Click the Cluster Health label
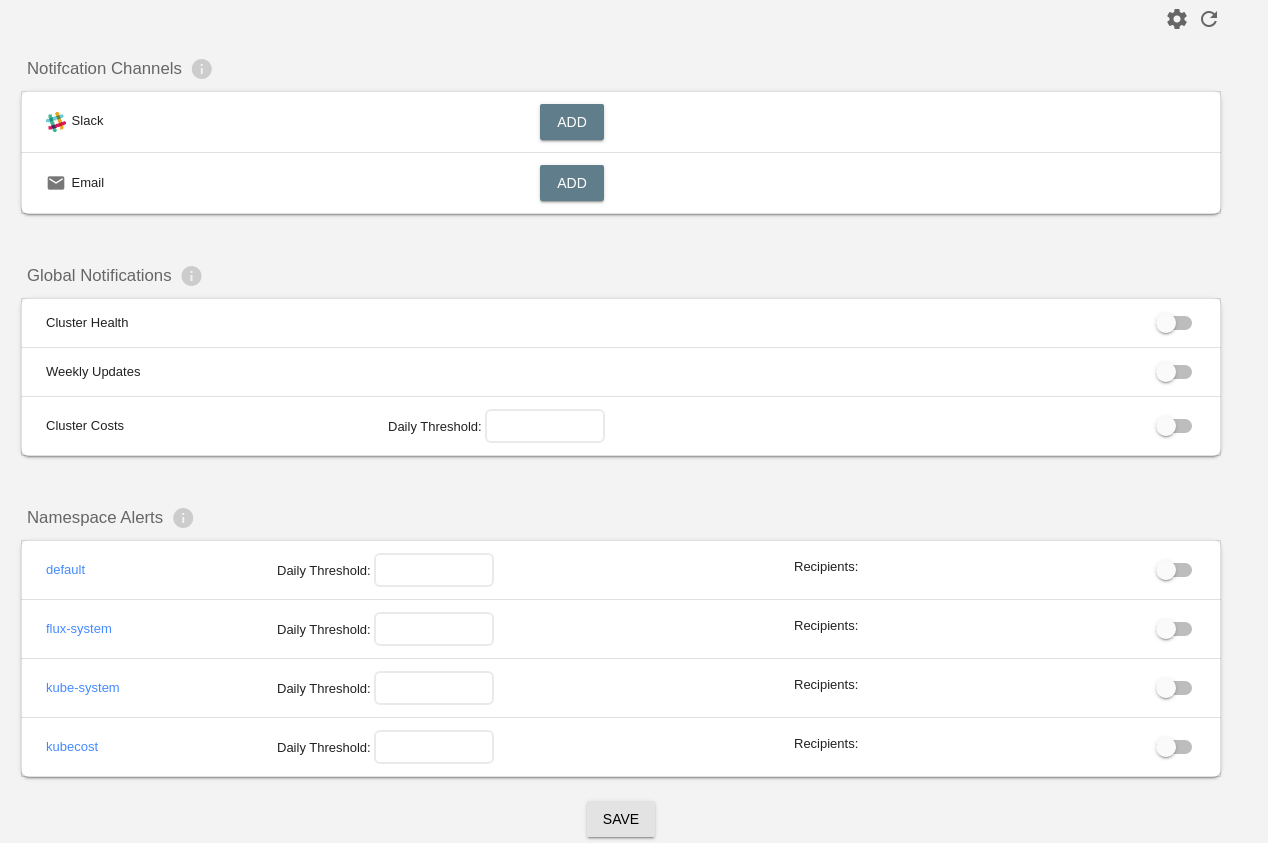The height and width of the screenshot is (843, 1268). pyautogui.click(x=87, y=323)
